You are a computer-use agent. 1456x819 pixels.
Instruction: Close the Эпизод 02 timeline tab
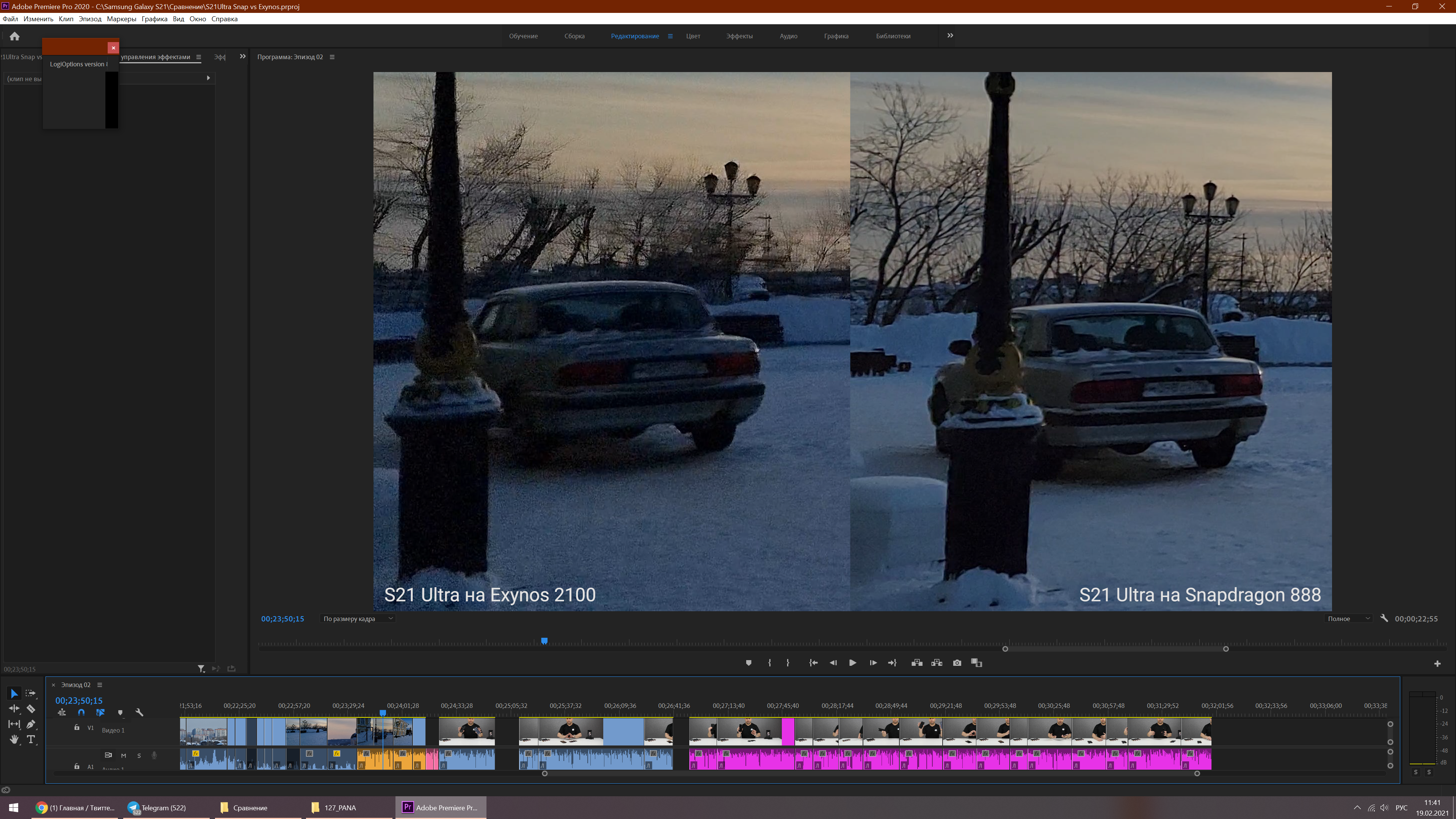coord(54,685)
